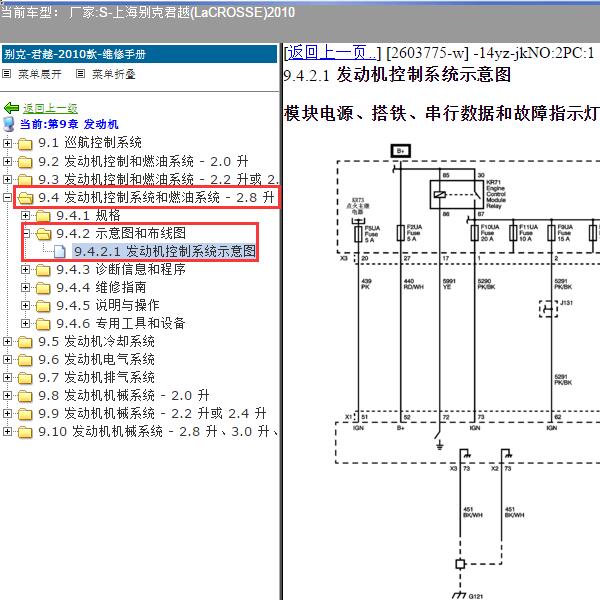Click the wiring diagram image
The width and height of the screenshot is (600, 600).
[x=468, y=371]
